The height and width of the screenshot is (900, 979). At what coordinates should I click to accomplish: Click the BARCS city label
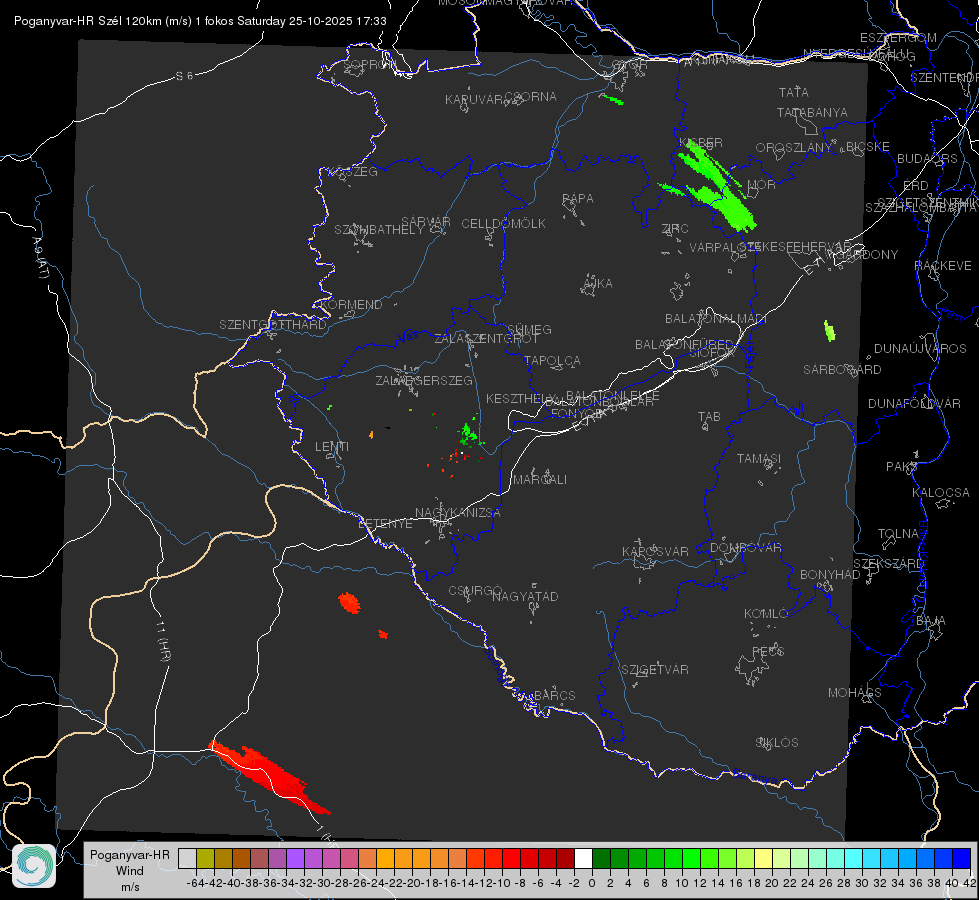click(554, 696)
